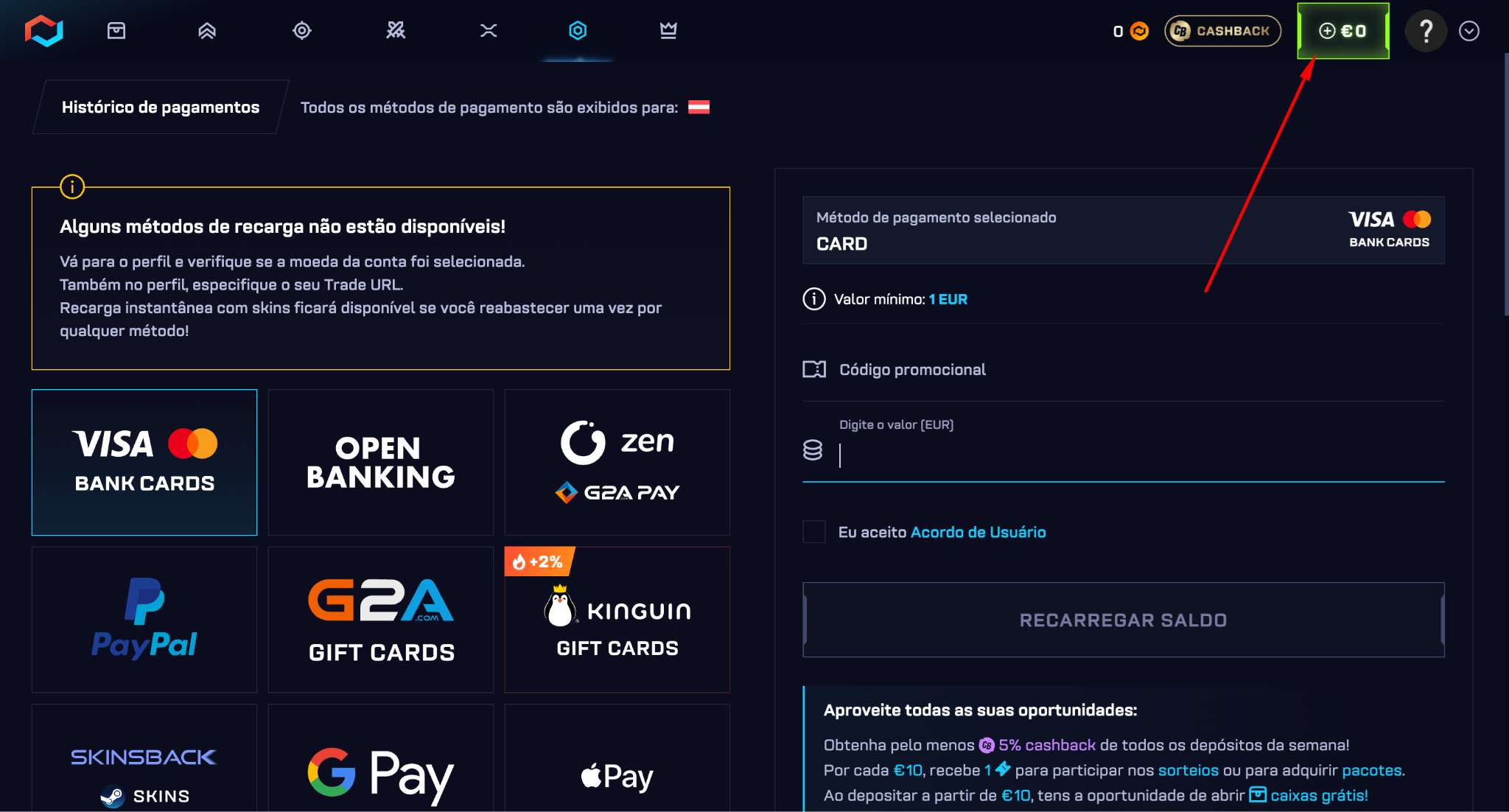1509x812 pixels.
Task: Open the sorteios link
Action: click(x=1188, y=770)
